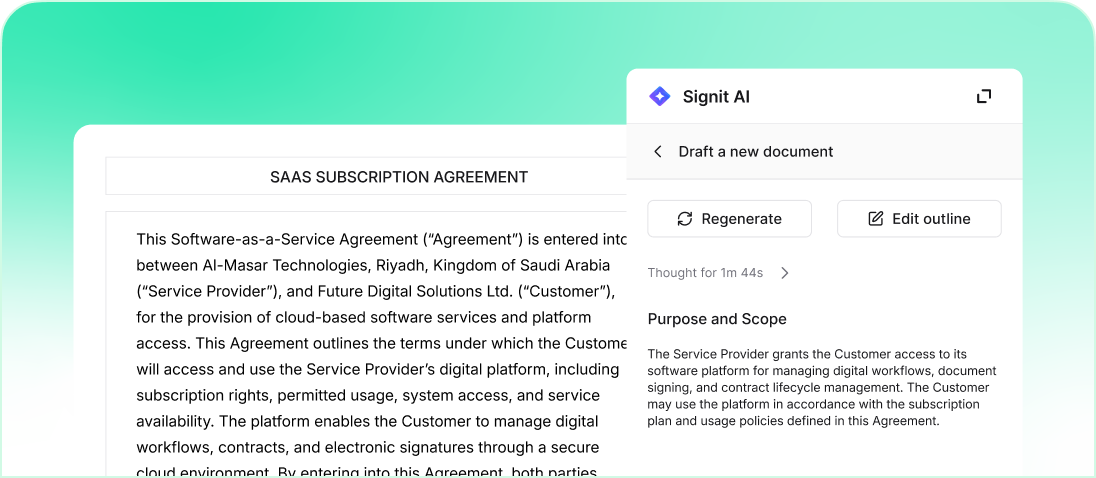Click the "Signit AI" panel title
Screen dimensions: 1096x478
716,97
